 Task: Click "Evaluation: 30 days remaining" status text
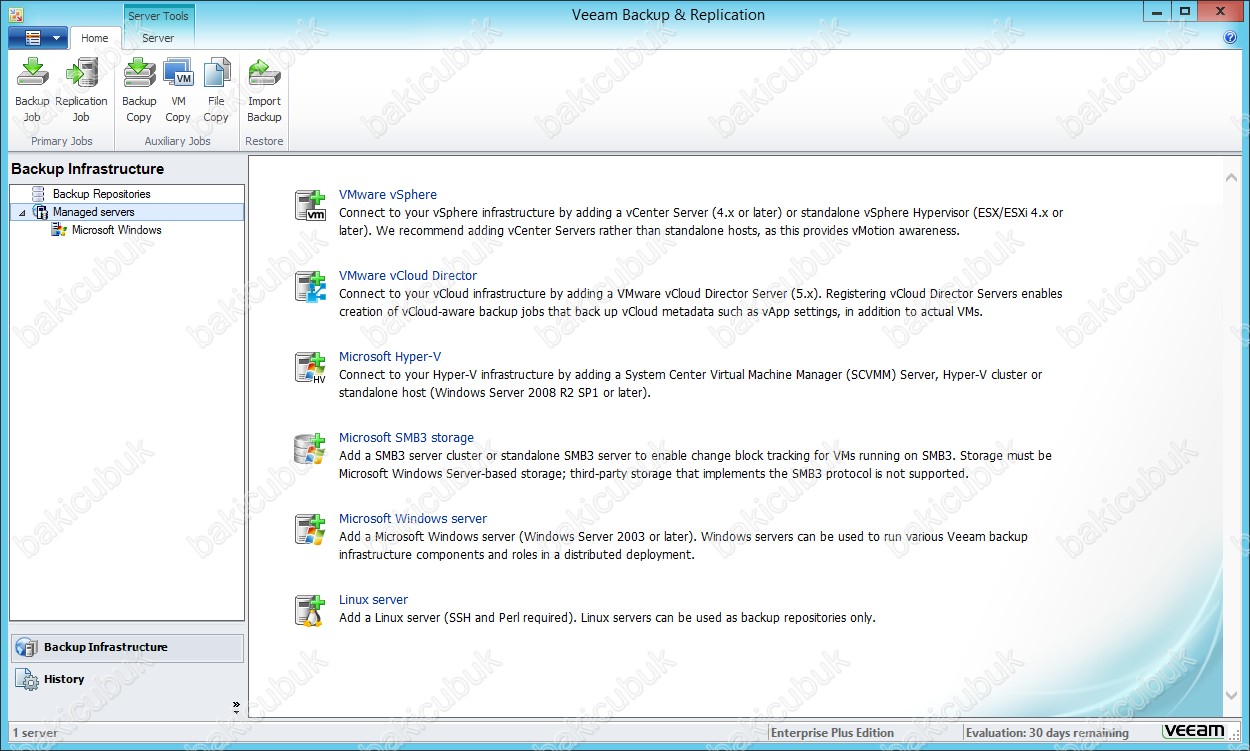(1047, 733)
